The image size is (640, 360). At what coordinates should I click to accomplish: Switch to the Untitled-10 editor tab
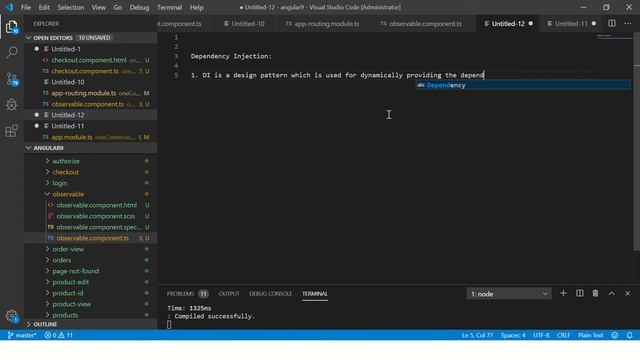(244, 24)
